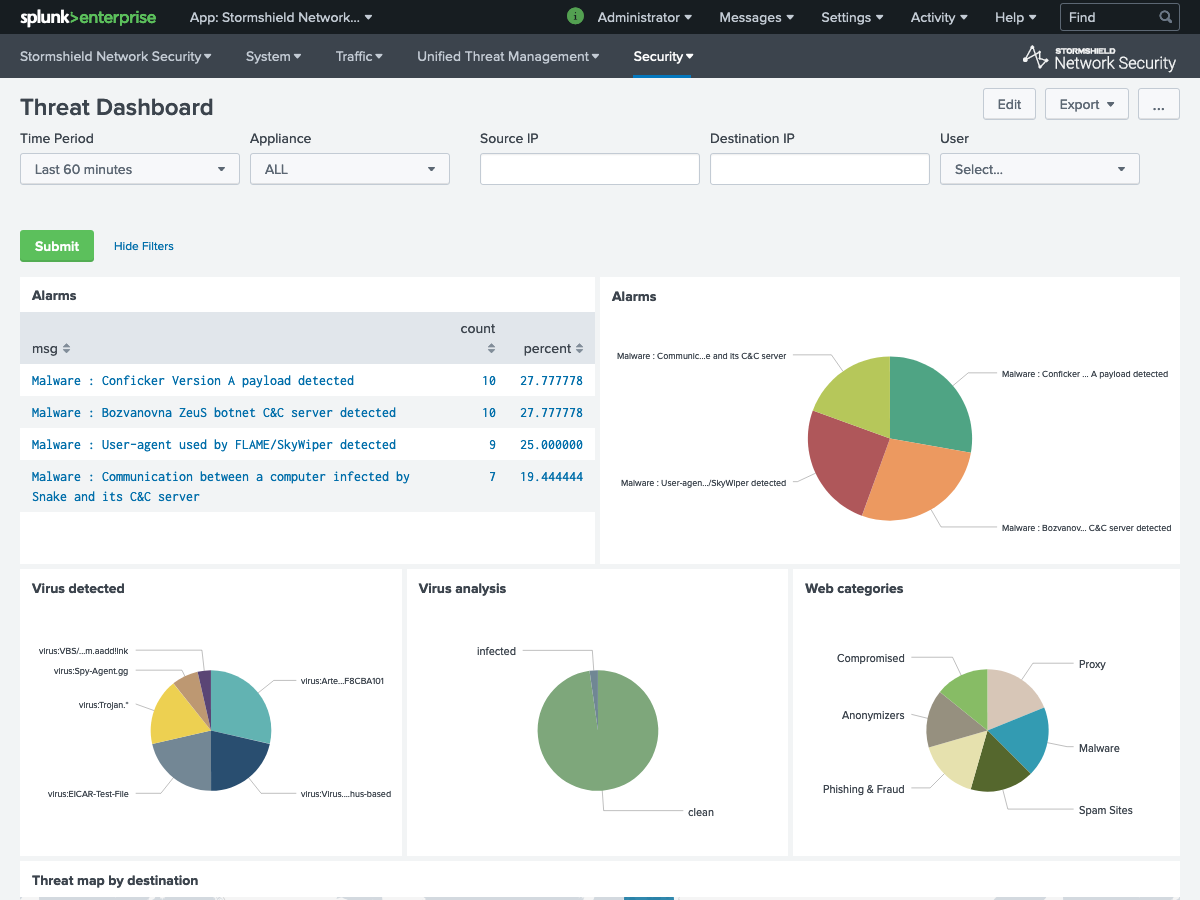Open User-agent used by FLAME/SkyWiper alarm
1200x900 pixels.
click(x=214, y=444)
